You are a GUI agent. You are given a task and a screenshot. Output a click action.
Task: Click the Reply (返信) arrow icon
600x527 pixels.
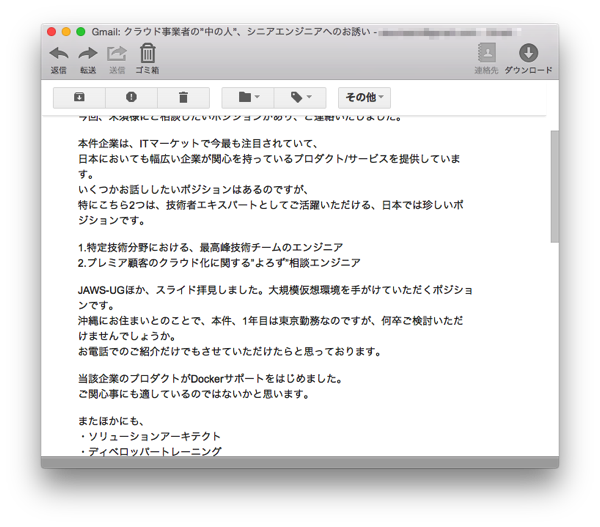coord(59,53)
